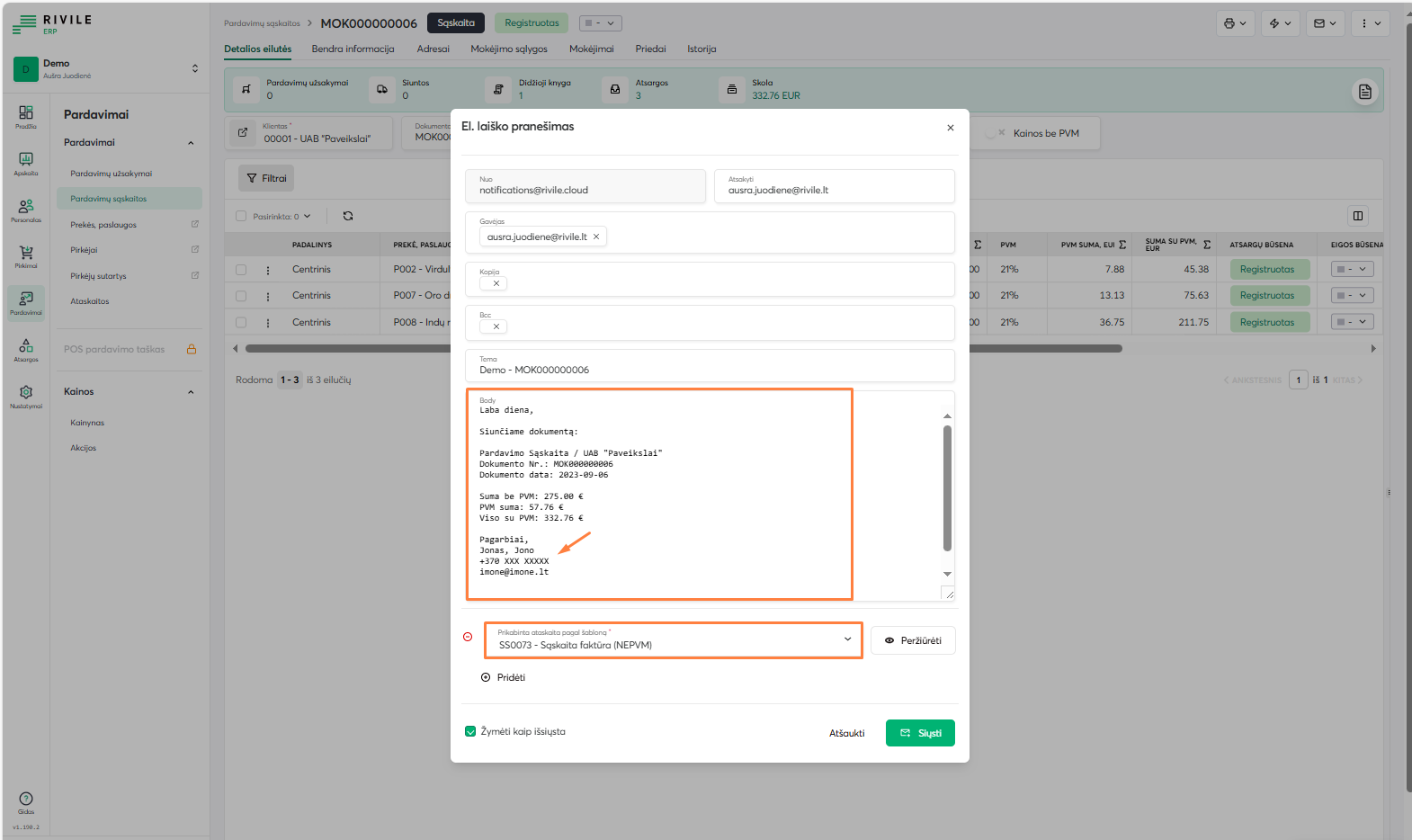1412x840 pixels.
Task: Click the refresh icon above the table
Action: pos(348,216)
